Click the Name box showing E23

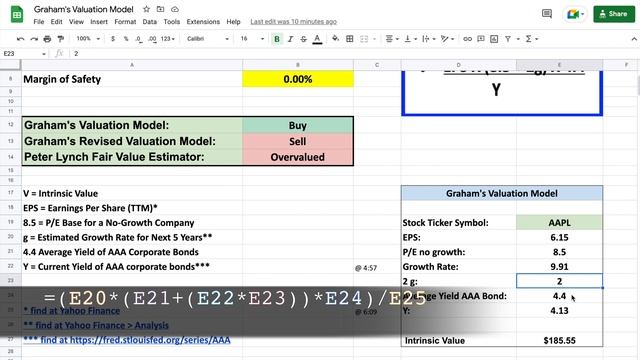(24, 53)
